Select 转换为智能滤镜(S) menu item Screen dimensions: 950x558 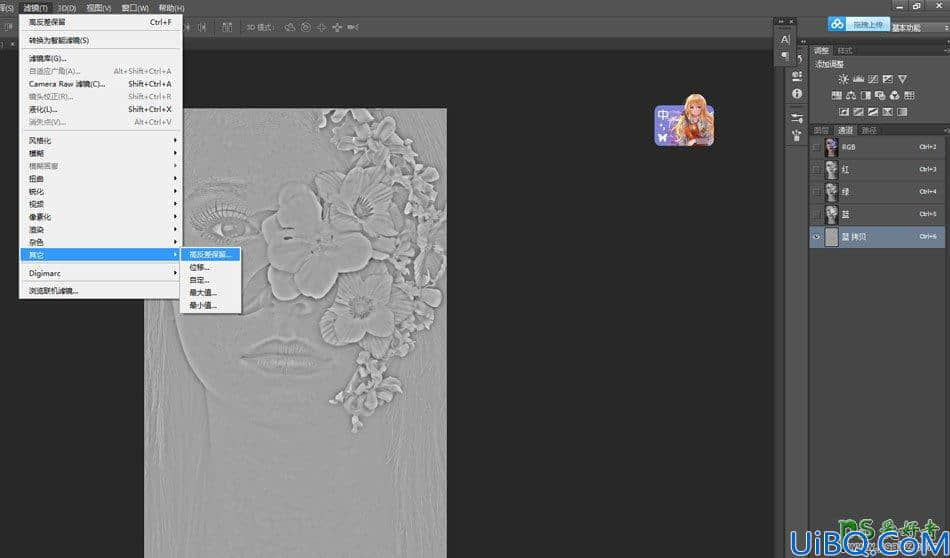coord(101,41)
